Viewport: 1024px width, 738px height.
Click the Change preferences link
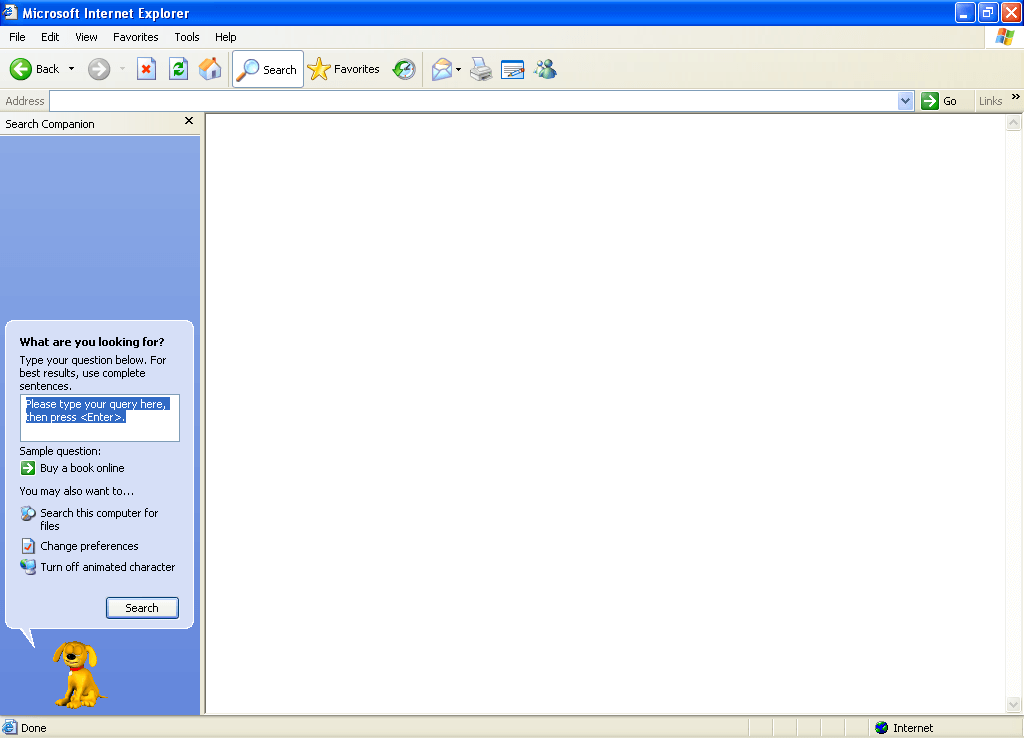coord(89,546)
